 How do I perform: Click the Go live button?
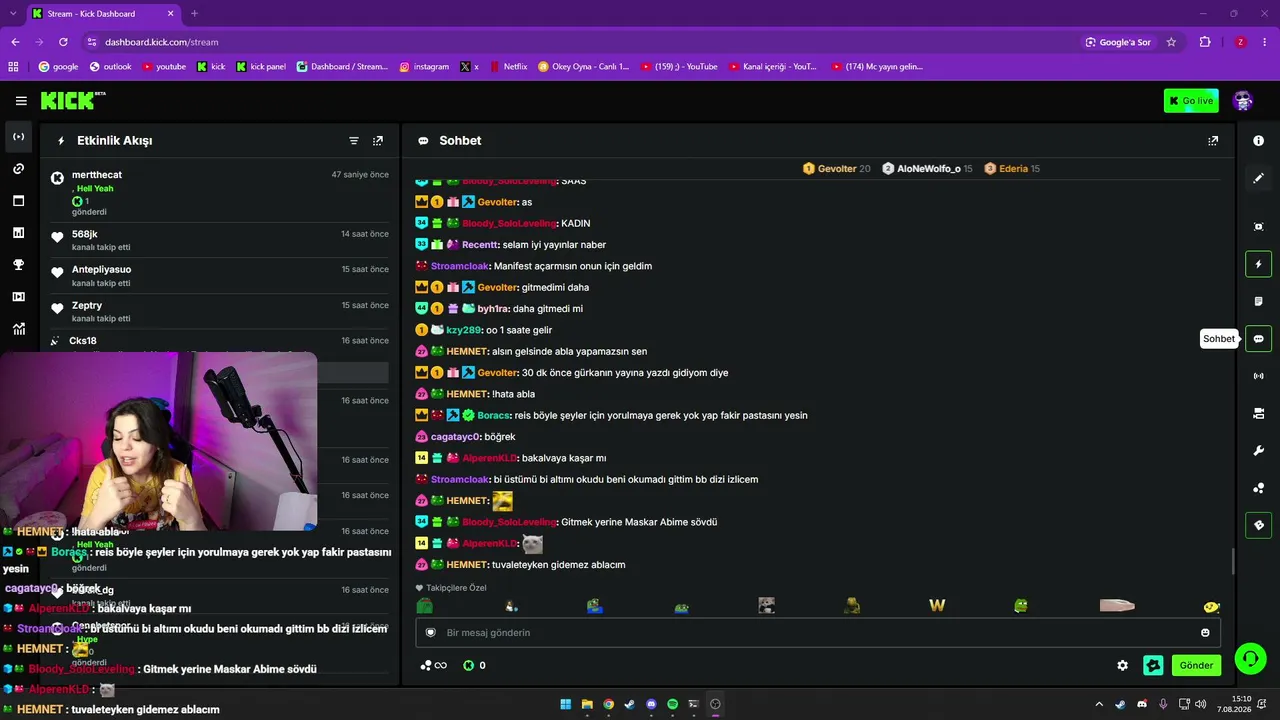click(x=1191, y=101)
